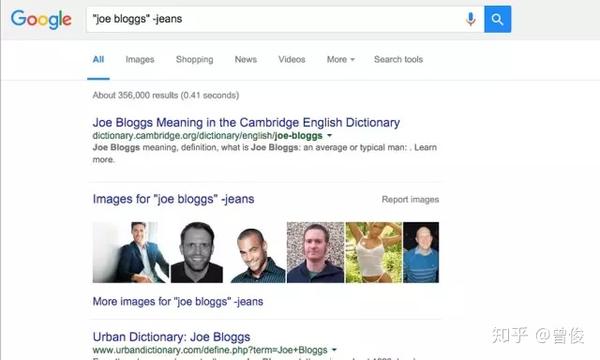Expand the More dropdown menu

pyautogui.click(x=341, y=60)
